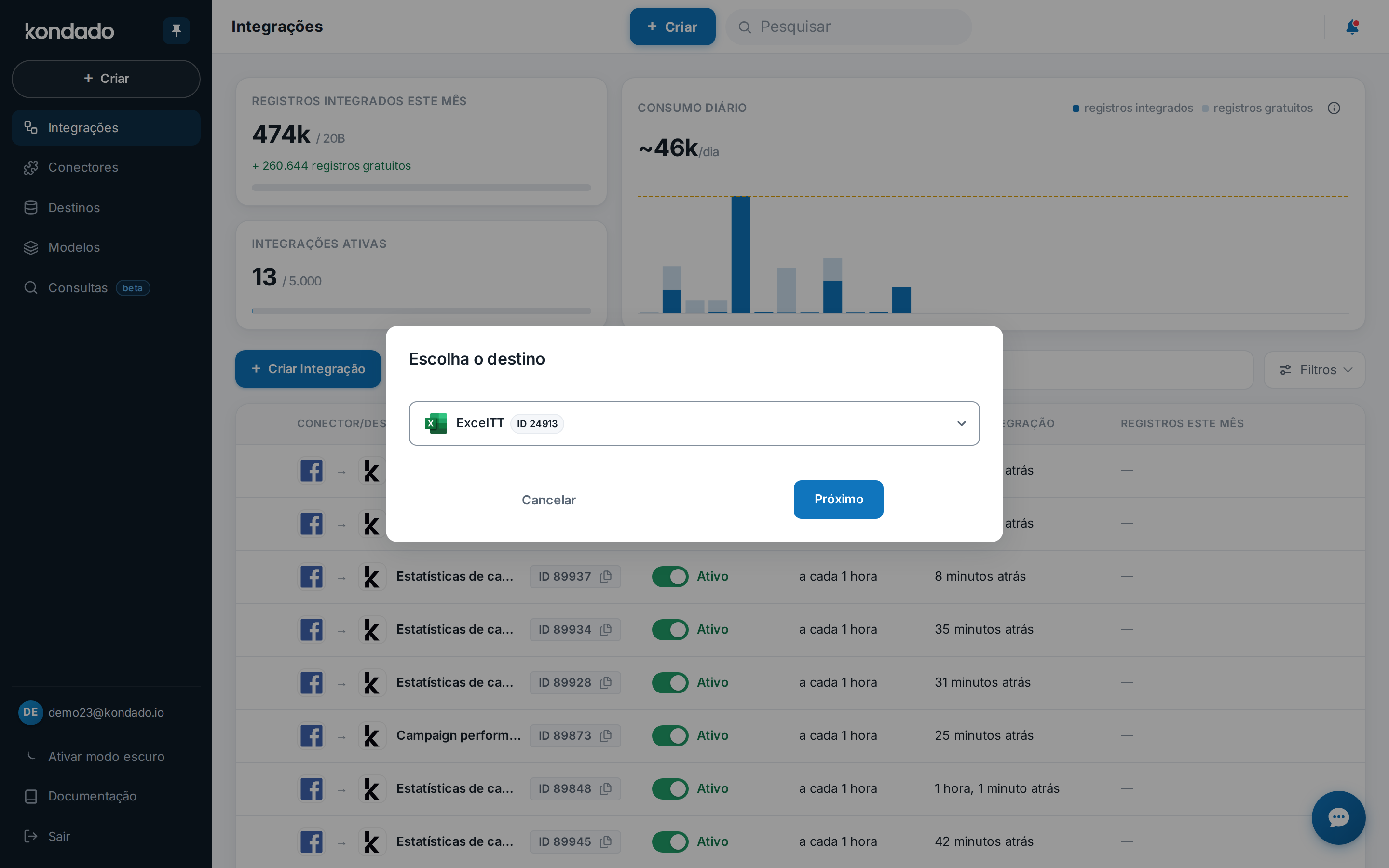Focus the Pesquisar search field
Screen dimensions: 1389x868
pyautogui.click(x=848, y=27)
